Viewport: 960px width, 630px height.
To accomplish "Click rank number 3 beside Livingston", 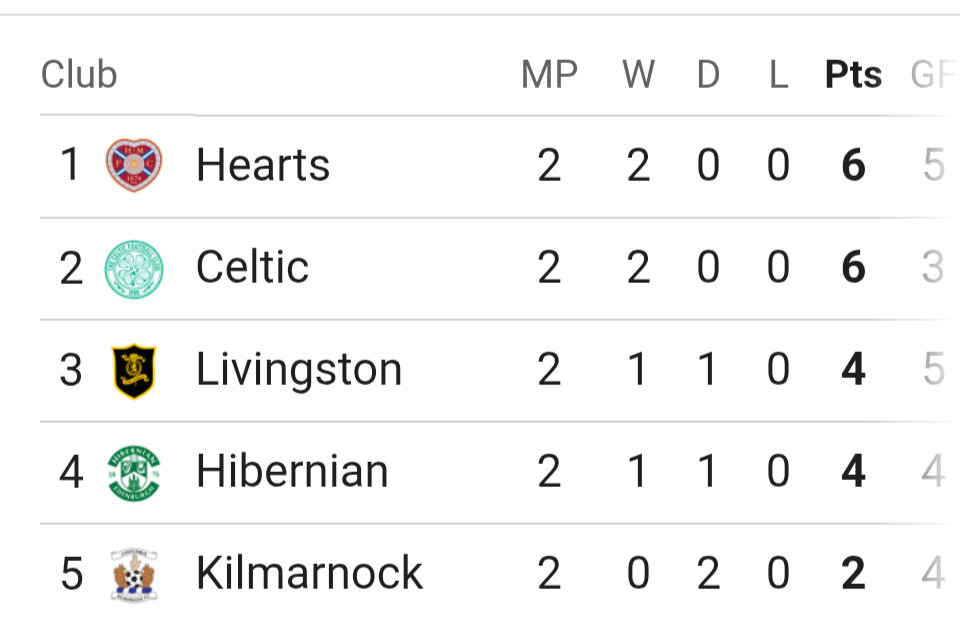I will click(71, 370).
